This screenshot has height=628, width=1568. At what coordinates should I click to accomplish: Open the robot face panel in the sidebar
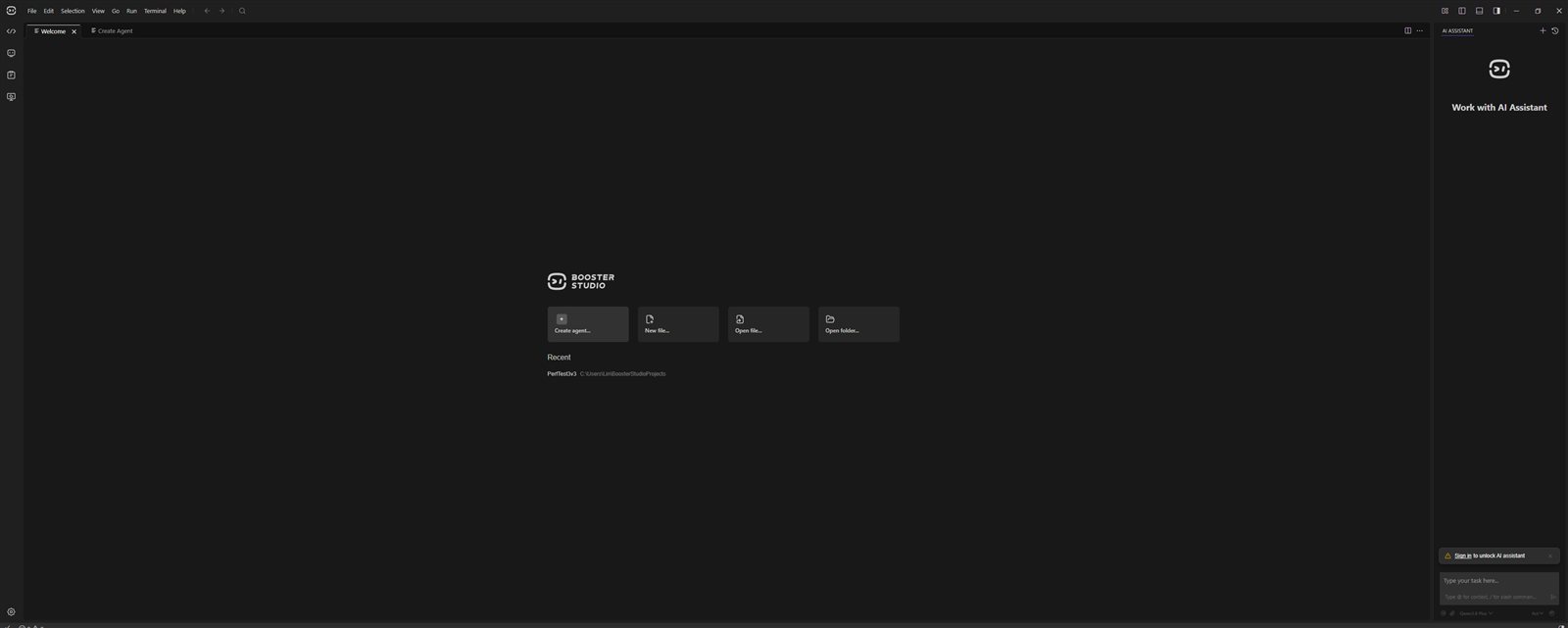[11, 53]
